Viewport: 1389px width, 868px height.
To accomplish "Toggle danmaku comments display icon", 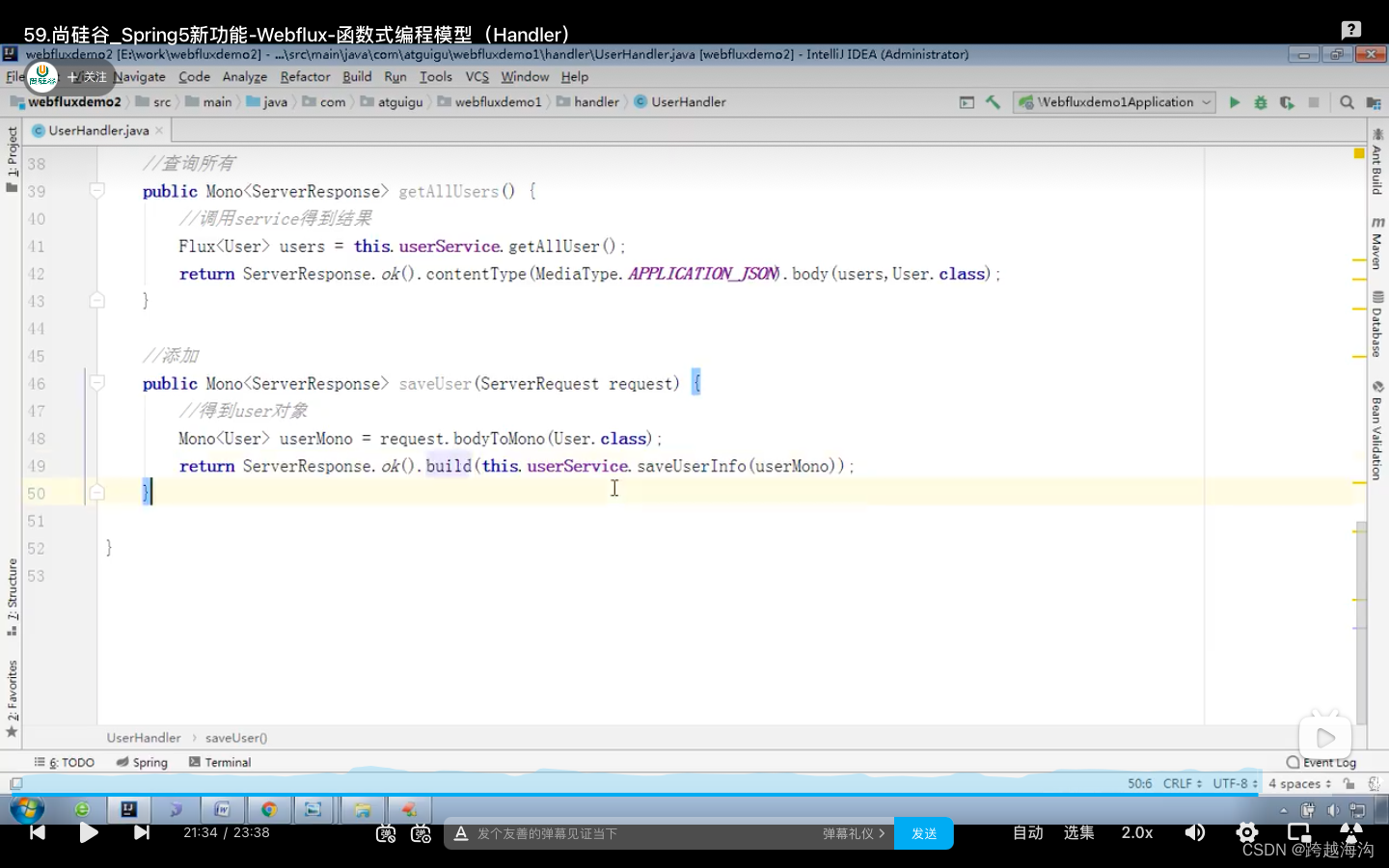I will coord(386,833).
